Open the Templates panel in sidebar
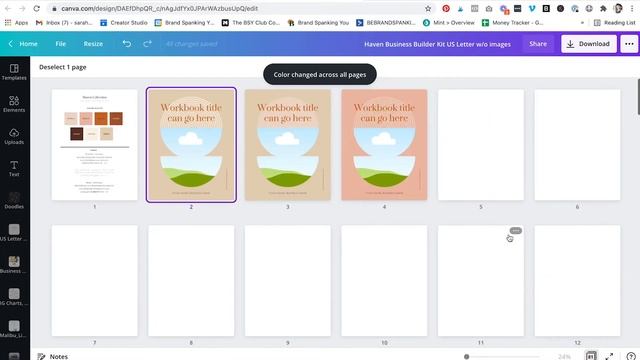640x360 pixels. pos(14,72)
